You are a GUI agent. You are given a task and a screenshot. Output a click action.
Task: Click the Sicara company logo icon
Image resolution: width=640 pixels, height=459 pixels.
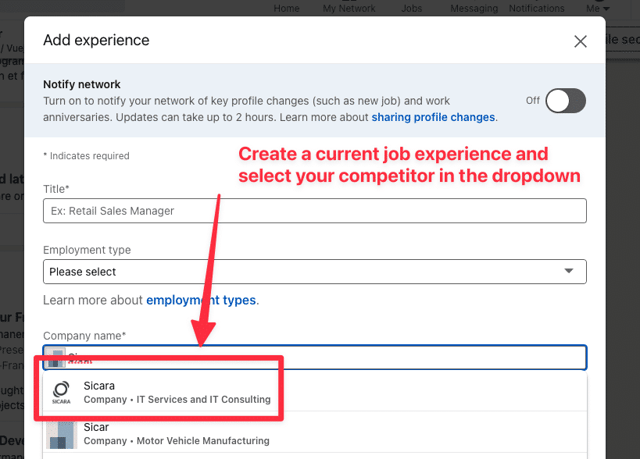click(61, 392)
